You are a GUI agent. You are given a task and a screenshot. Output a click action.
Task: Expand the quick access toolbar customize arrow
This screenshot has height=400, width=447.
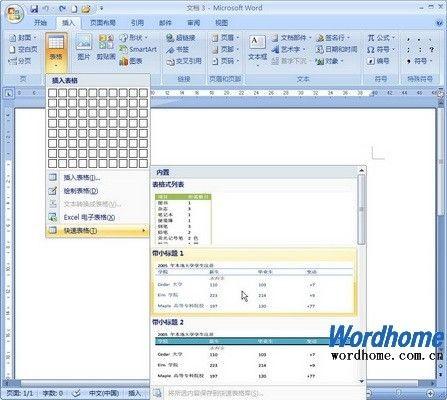point(102,9)
